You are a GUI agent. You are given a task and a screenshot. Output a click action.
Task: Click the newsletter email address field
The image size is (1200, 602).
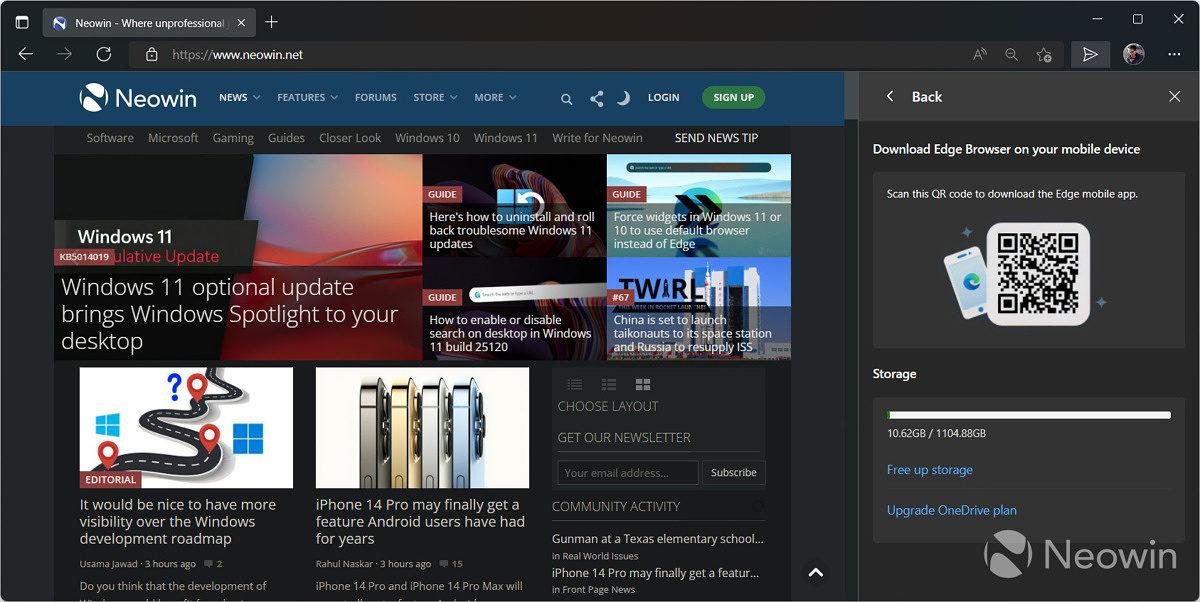627,472
